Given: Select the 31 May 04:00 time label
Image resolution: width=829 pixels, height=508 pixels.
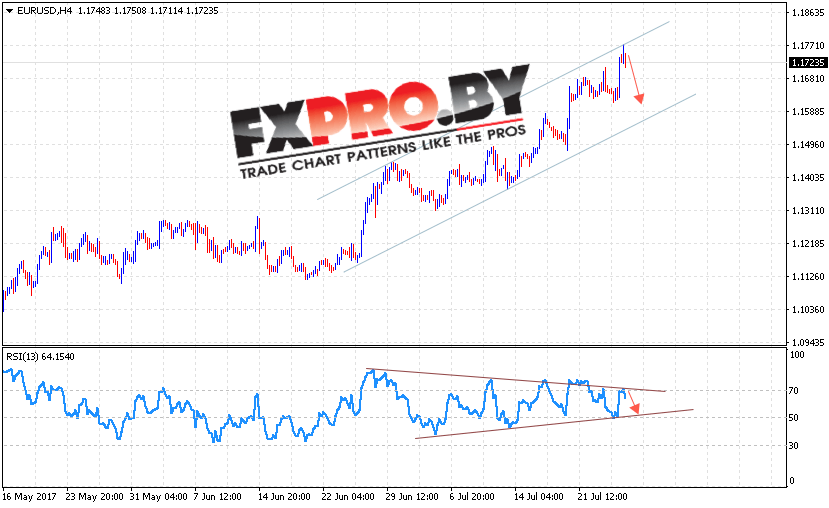Looking at the screenshot, I should click(159, 497).
